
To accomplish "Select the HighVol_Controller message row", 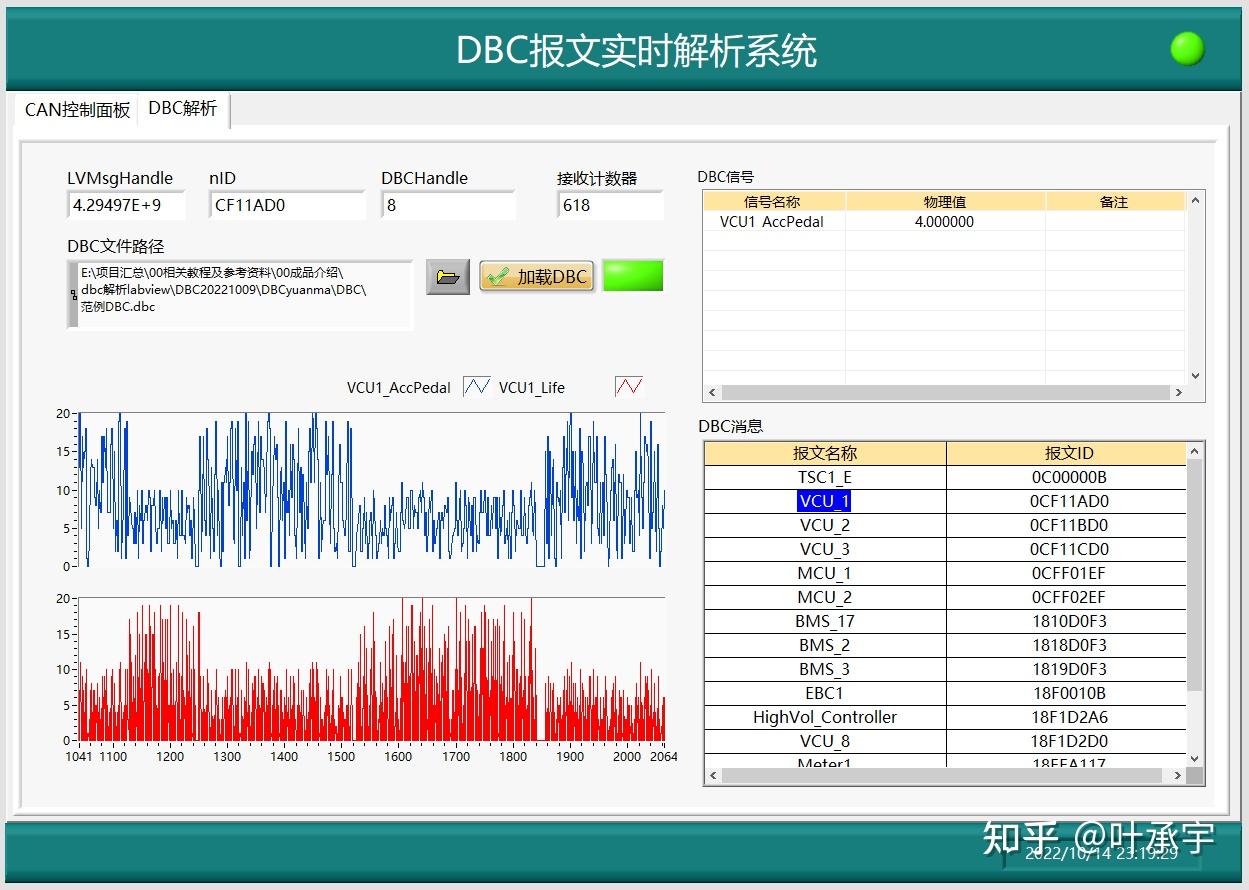I will click(824, 717).
